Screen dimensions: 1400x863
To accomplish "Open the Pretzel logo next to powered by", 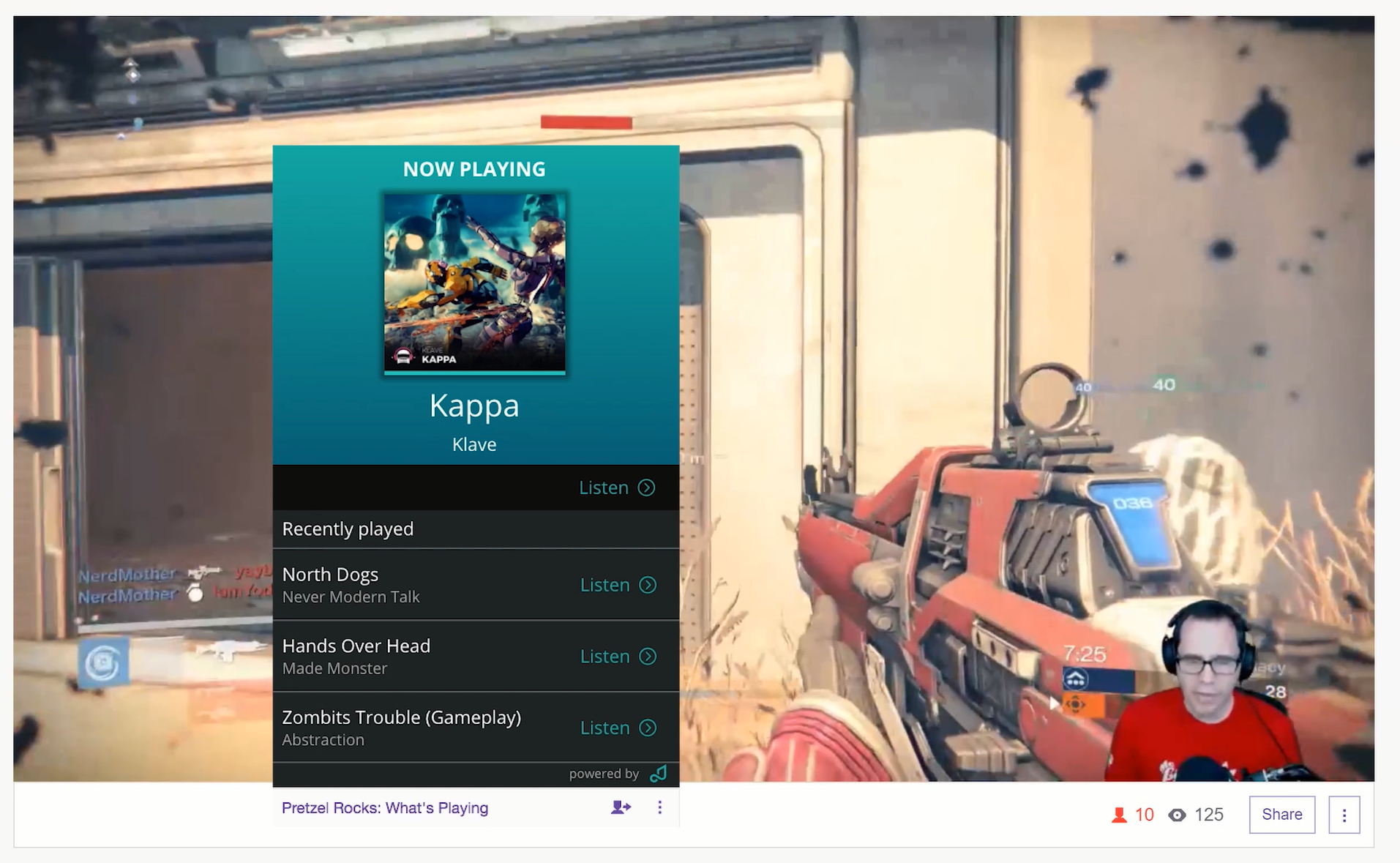I will (x=659, y=774).
